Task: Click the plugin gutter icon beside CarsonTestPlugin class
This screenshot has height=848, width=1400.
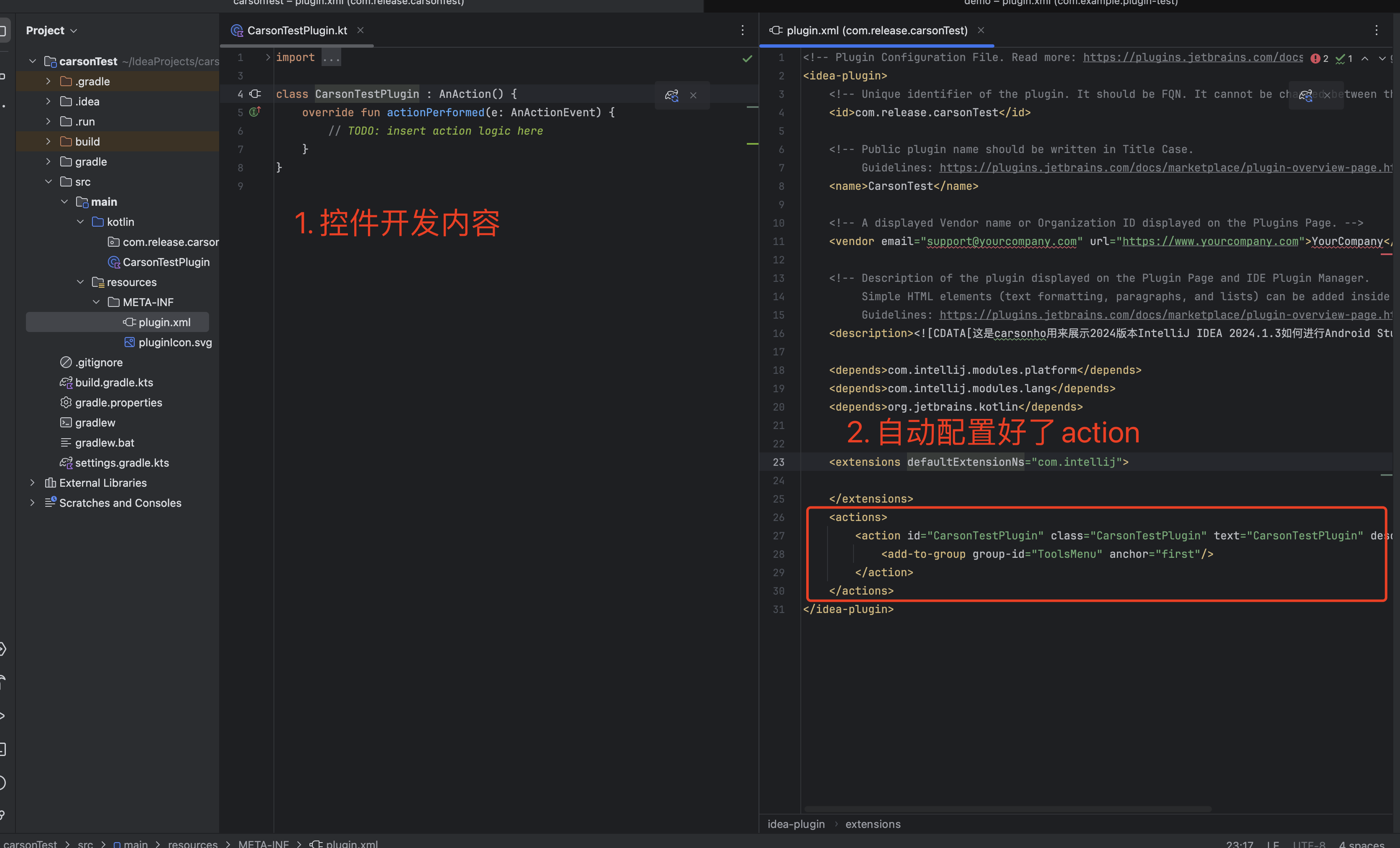Action: pyautogui.click(x=255, y=94)
